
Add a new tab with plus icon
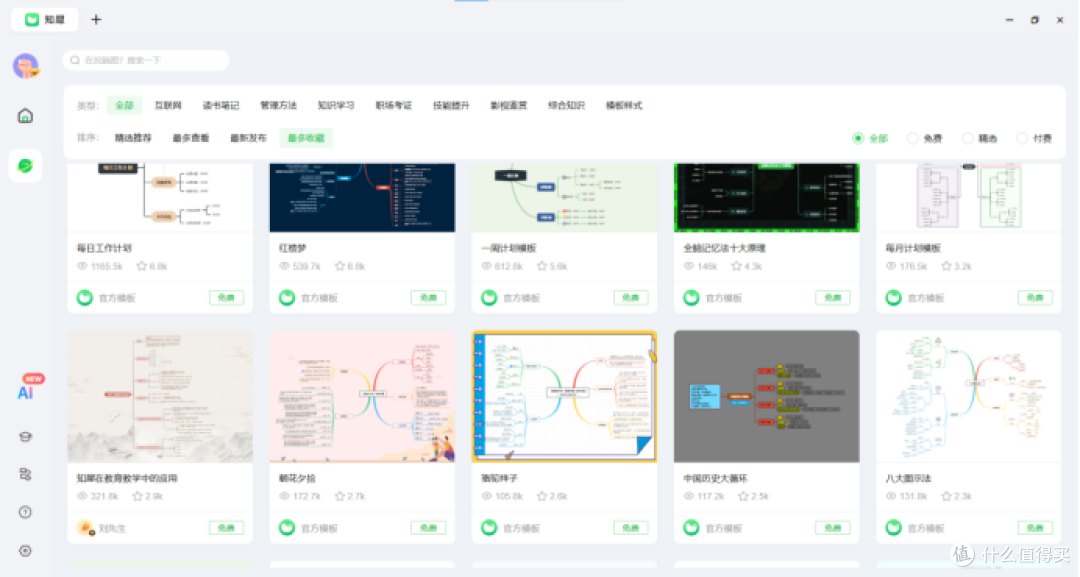96,19
